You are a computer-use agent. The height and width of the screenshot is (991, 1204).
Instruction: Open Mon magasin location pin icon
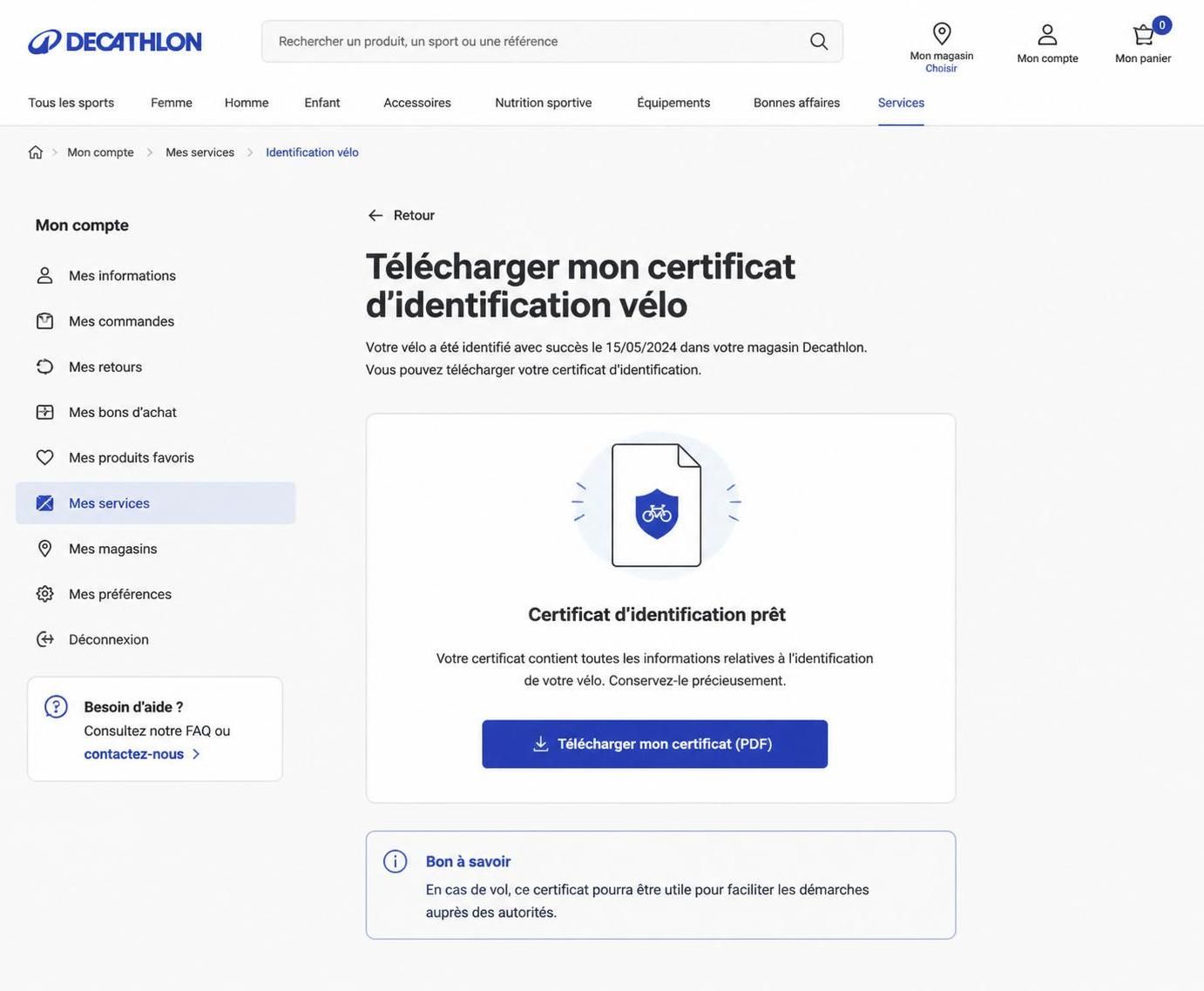[x=942, y=34]
